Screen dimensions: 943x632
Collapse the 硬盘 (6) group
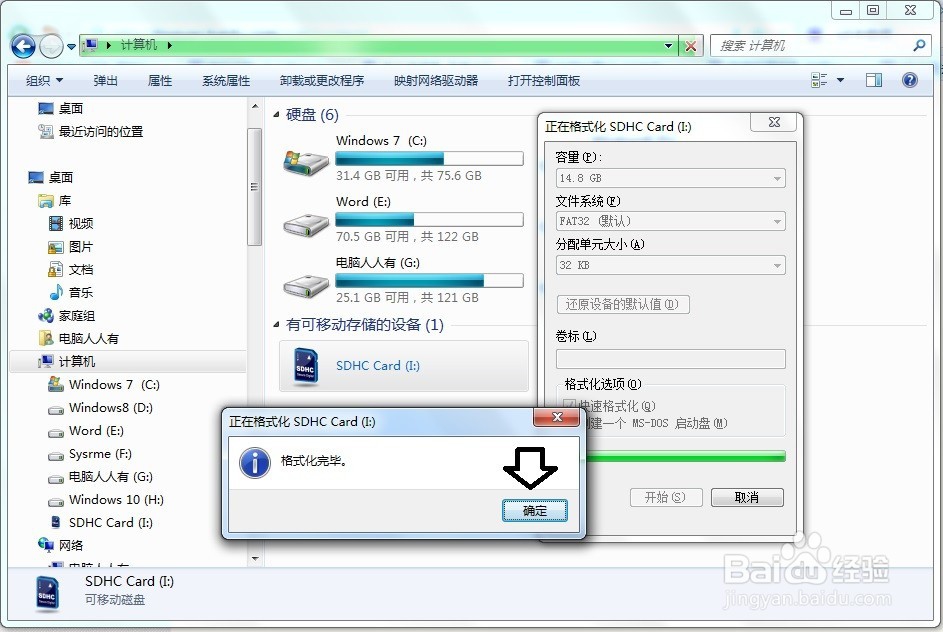(276, 114)
